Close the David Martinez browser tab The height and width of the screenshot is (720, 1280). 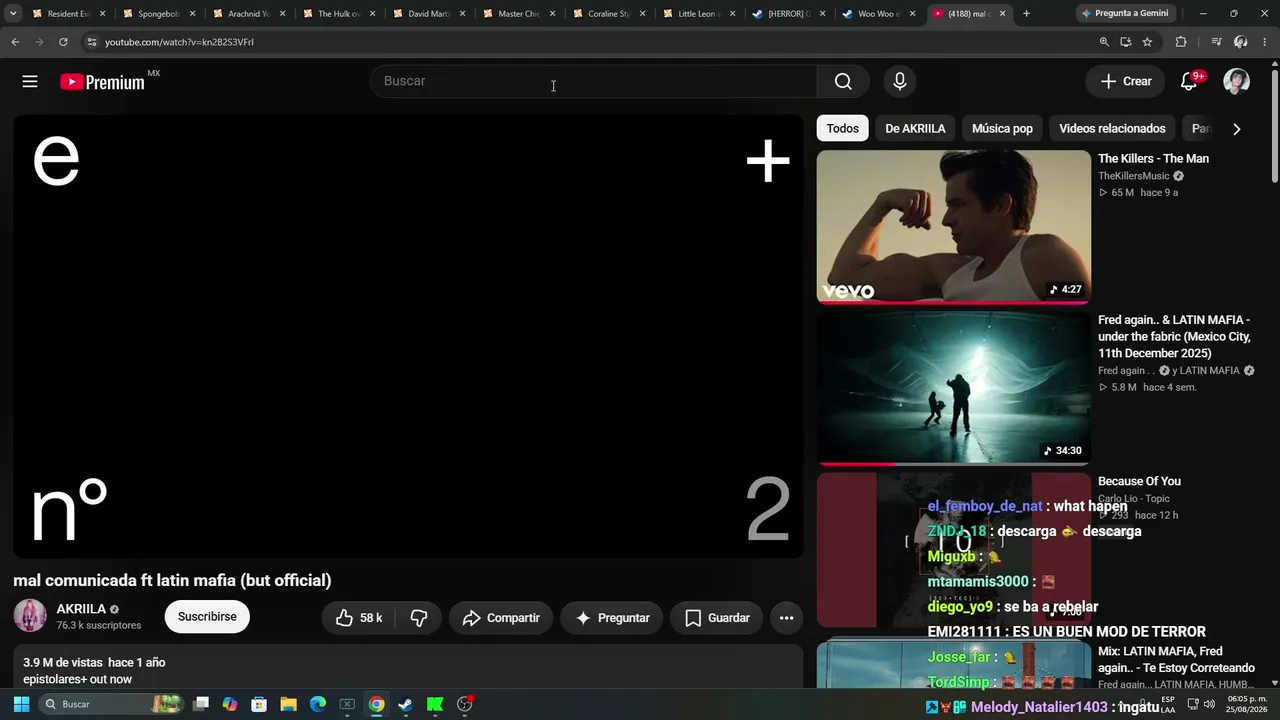(x=462, y=14)
